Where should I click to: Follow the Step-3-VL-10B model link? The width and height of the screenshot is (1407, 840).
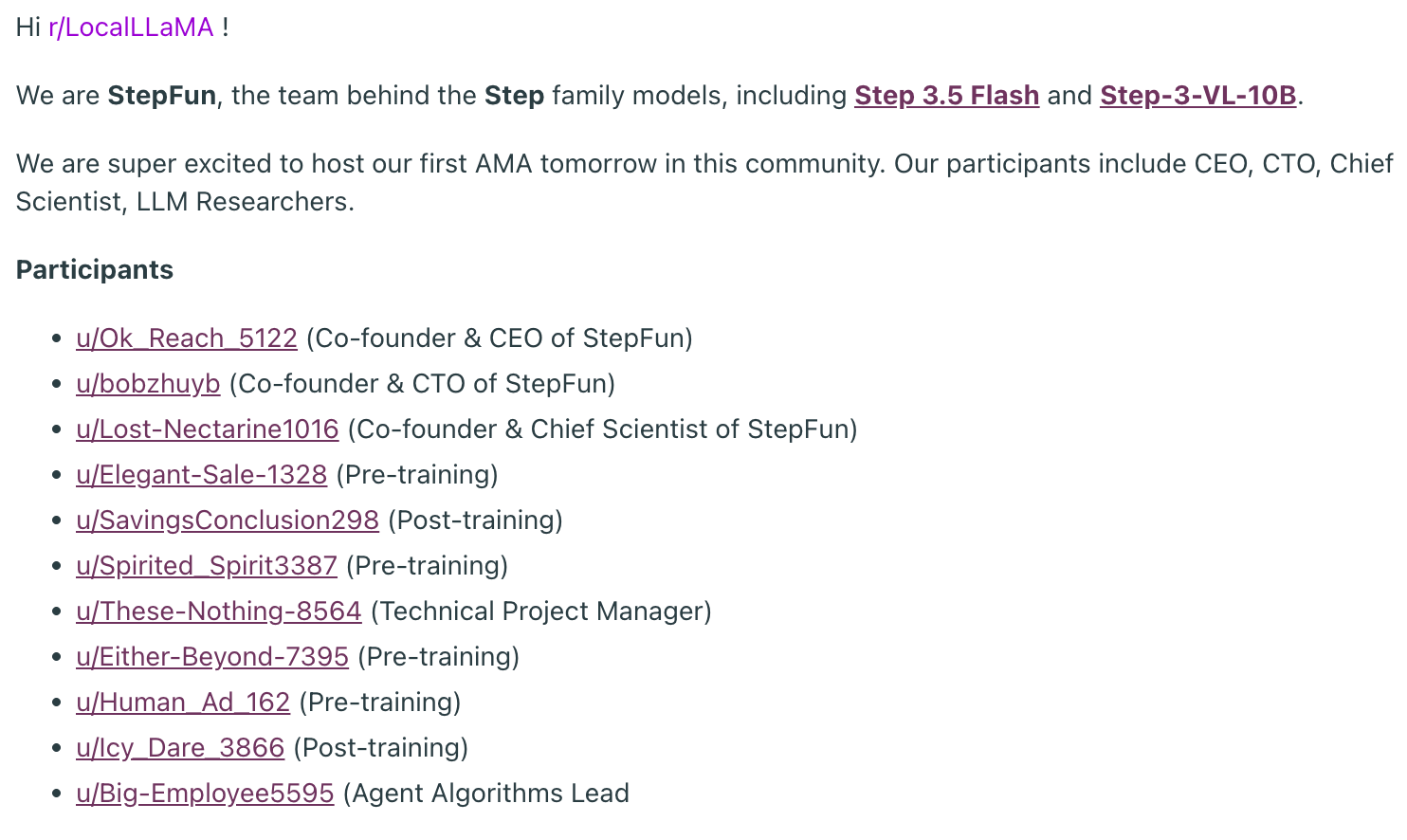point(1197,96)
